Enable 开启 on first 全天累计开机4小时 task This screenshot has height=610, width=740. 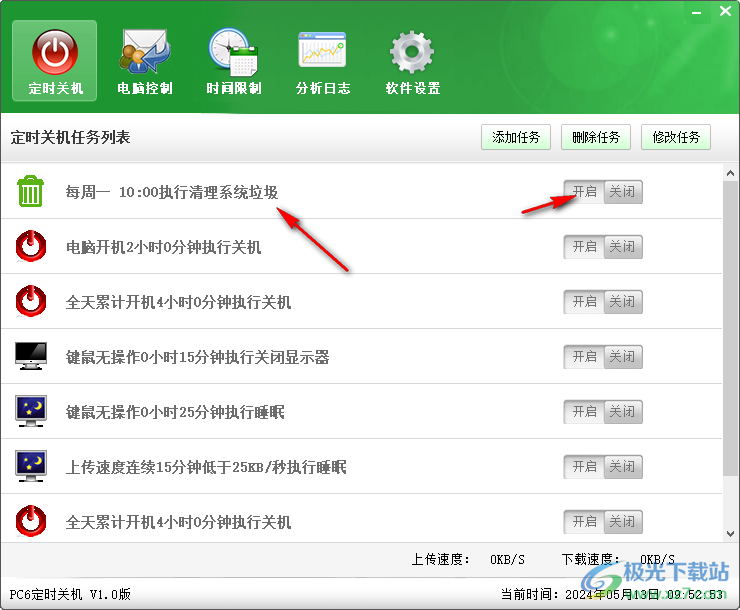coord(584,302)
